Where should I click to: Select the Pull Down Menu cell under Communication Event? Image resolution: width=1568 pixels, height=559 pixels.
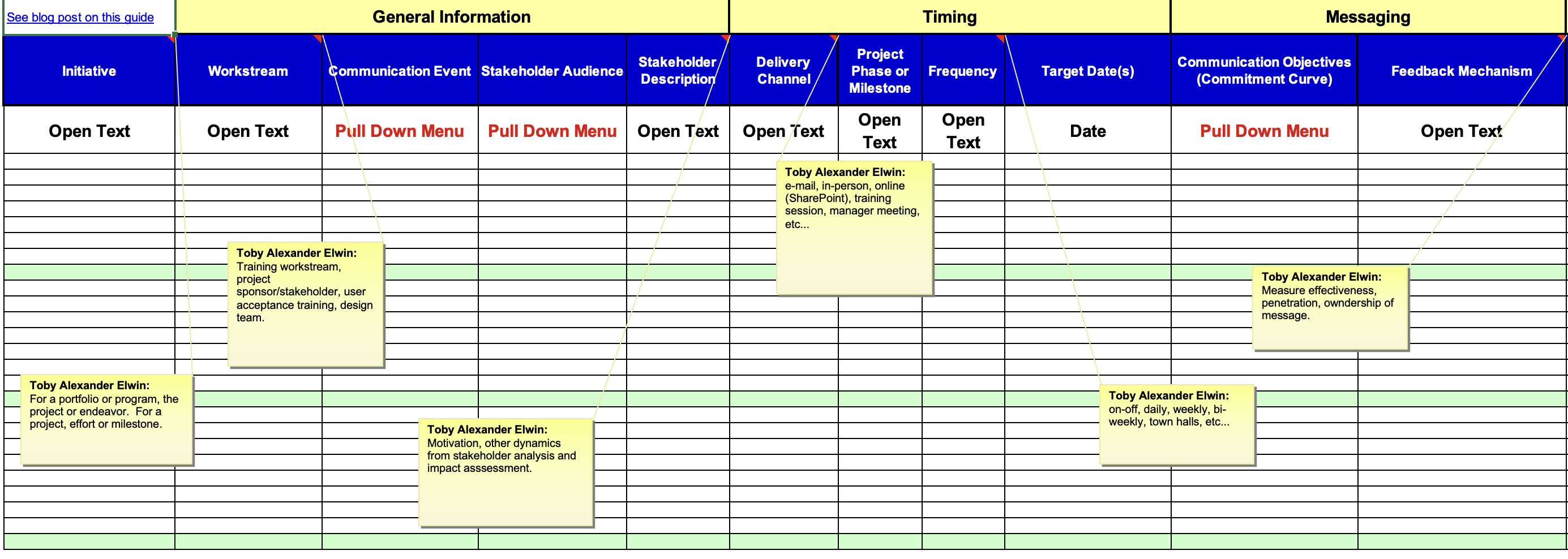coord(399,131)
